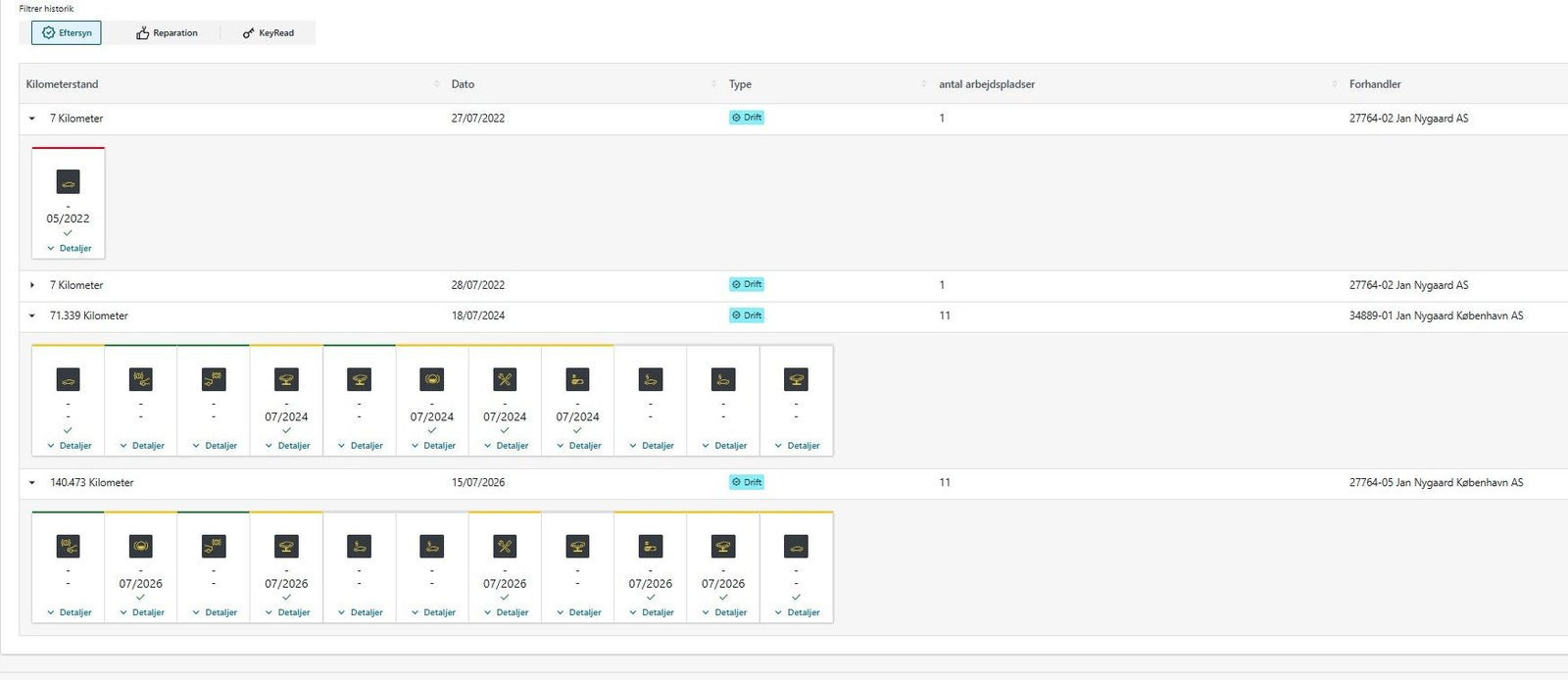Collapse the 140.473 Kilometer row
Viewport: 1568px width, 680px height.
pyautogui.click(x=32, y=483)
